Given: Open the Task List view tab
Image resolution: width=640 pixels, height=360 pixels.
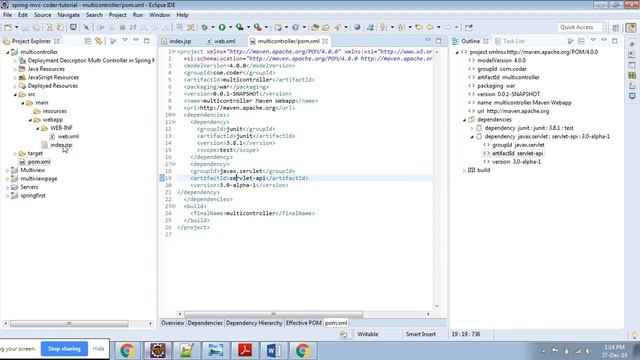Looking at the screenshot, I should (x=513, y=41).
